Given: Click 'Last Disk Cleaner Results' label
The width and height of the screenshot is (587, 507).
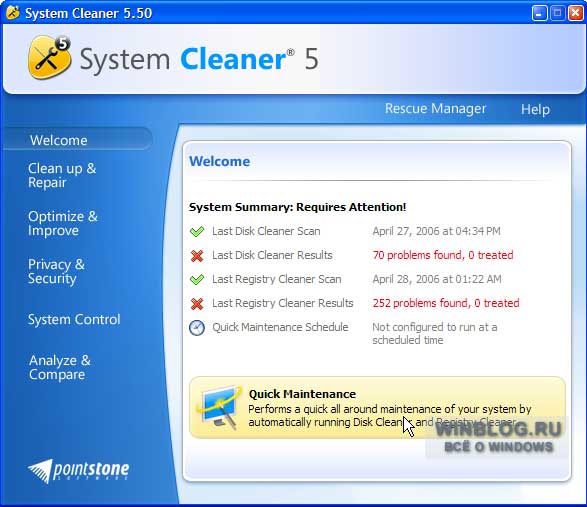Looking at the screenshot, I should point(272,255).
